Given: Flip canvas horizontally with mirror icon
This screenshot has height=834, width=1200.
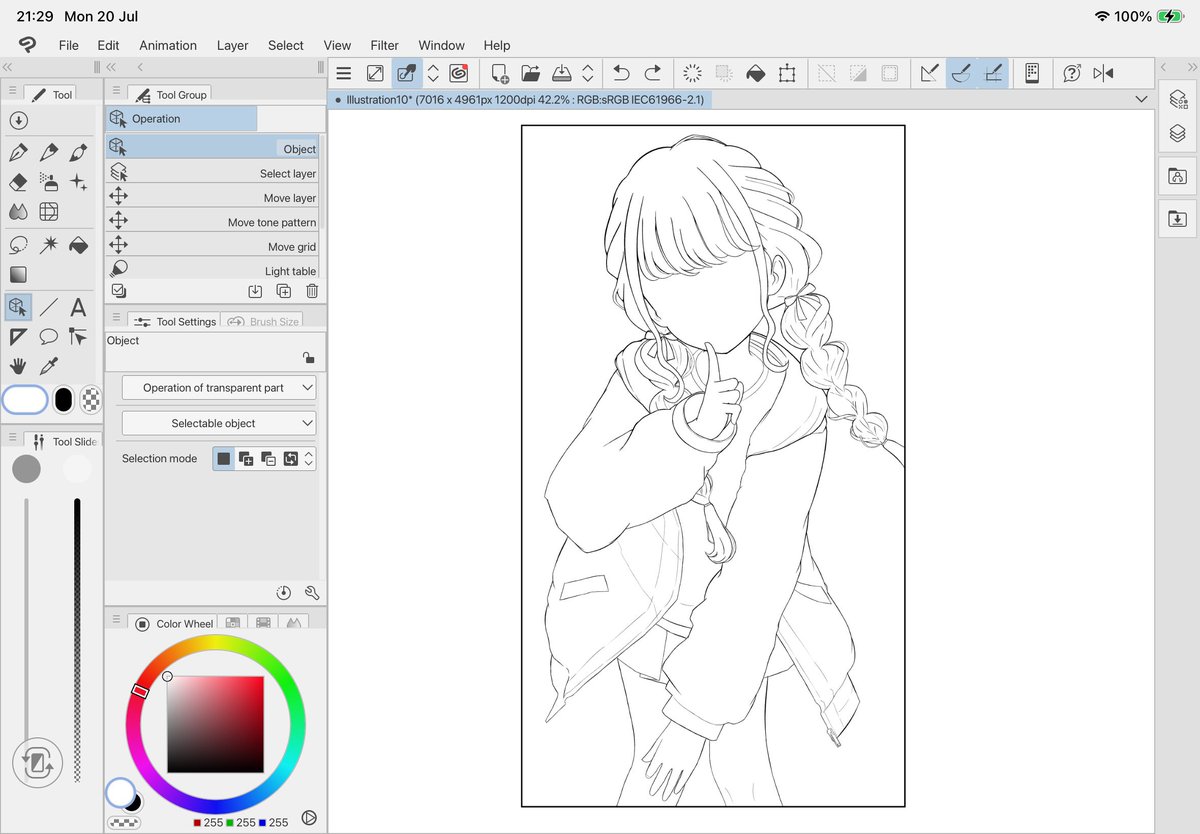Looking at the screenshot, I should click(1103, 73).
